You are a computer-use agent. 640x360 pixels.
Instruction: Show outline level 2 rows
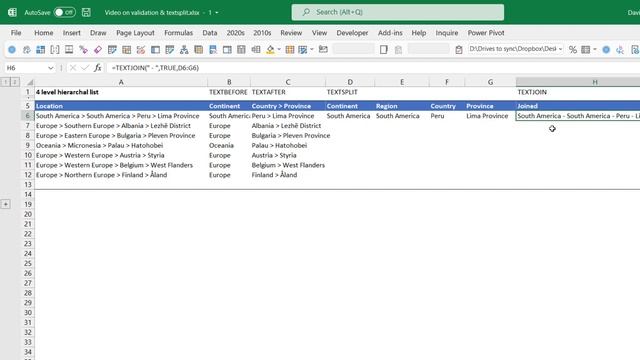tap(15, 82)
